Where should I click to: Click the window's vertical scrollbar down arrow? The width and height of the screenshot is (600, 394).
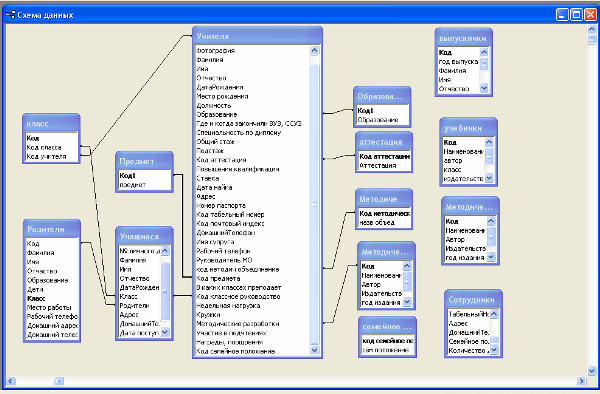(592, 371)
